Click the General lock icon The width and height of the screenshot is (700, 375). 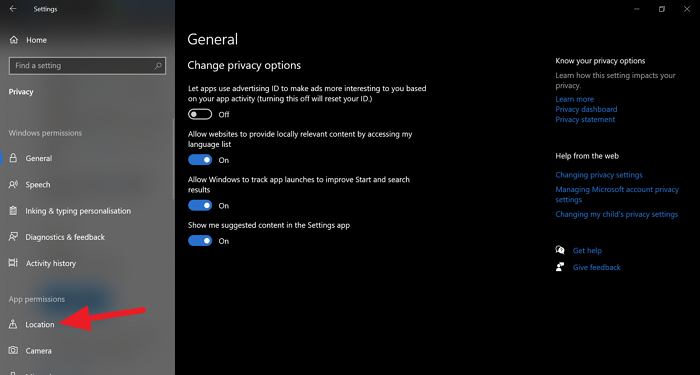[x=13, y=158]
